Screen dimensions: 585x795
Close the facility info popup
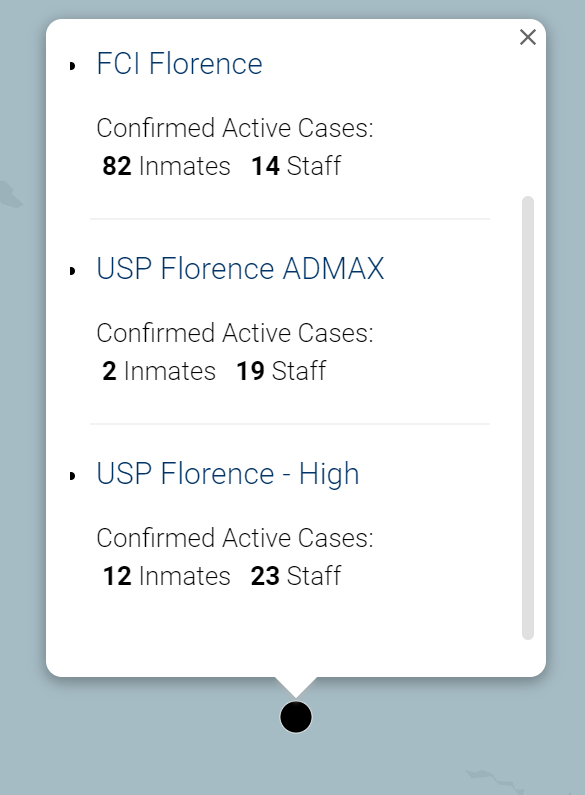[528, 37]
